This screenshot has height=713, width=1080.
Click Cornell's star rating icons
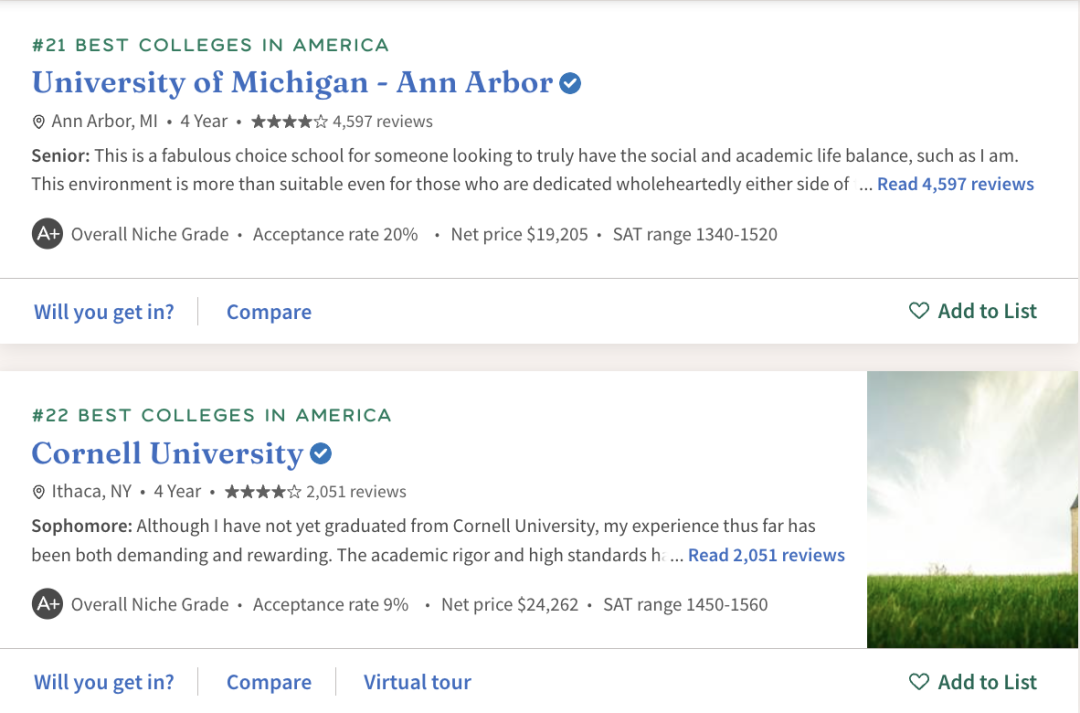coord(262,492)
